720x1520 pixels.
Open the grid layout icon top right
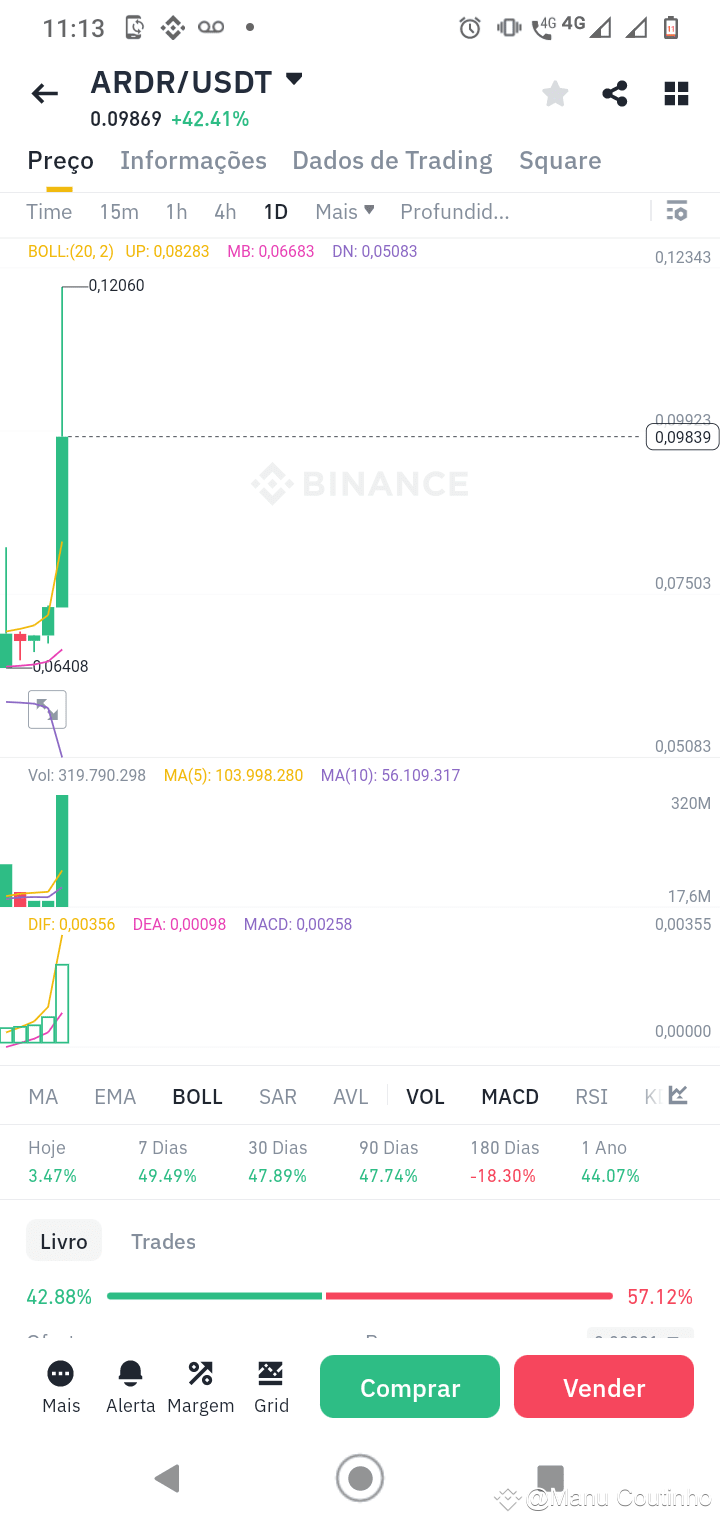tap(676, 93)
